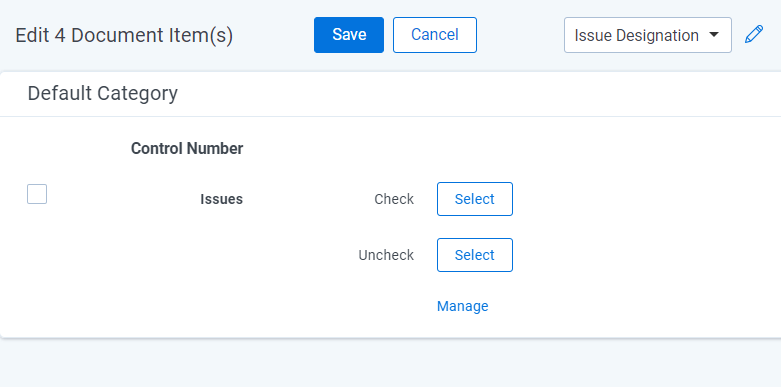Click the Issues field label
781x387 pixels.
[x=221, y=199]
